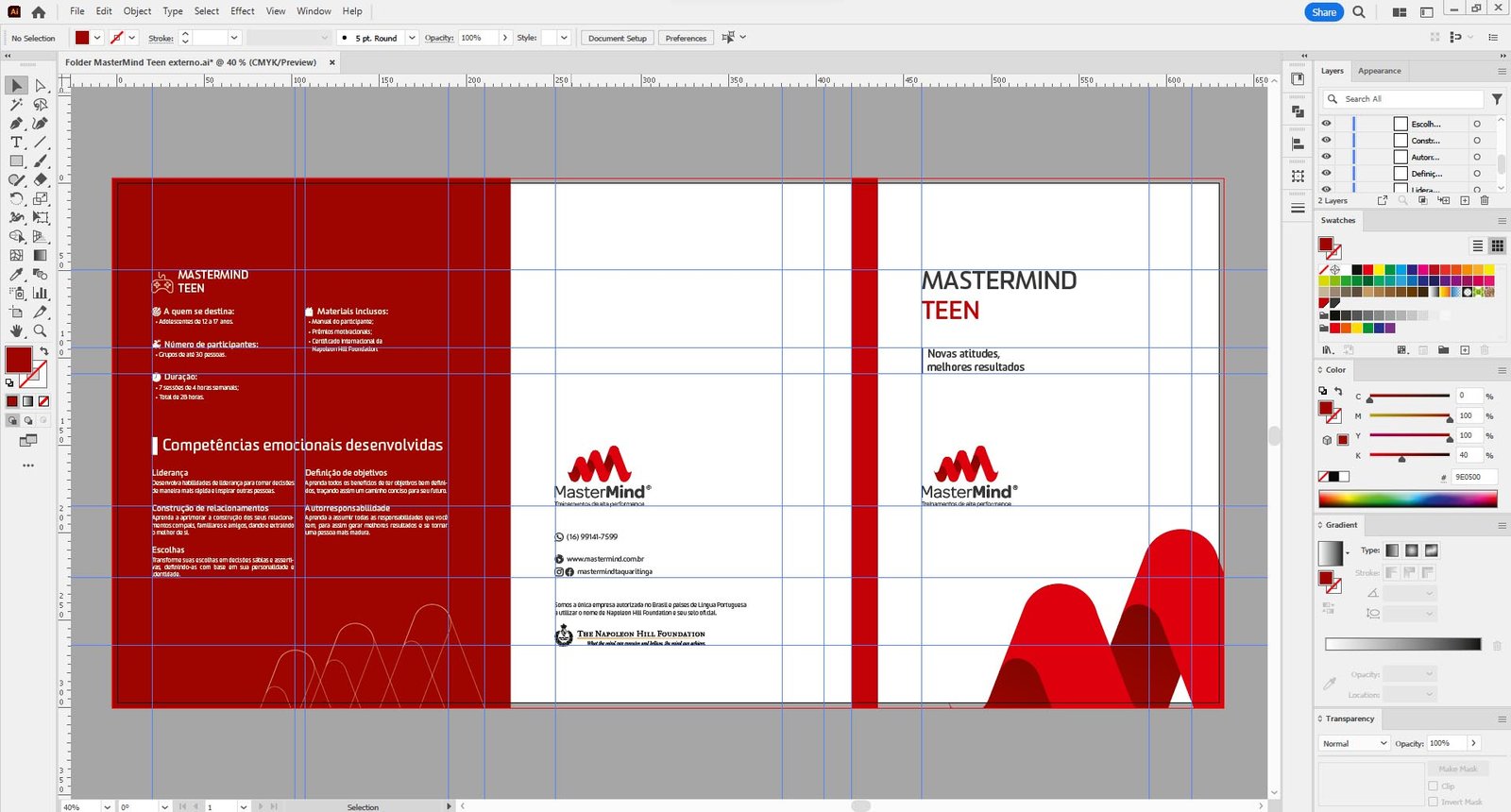Toggle visibility of the Escolh... layer
The height and width of the screenshot is (812, 1511).
[1326, 124]
